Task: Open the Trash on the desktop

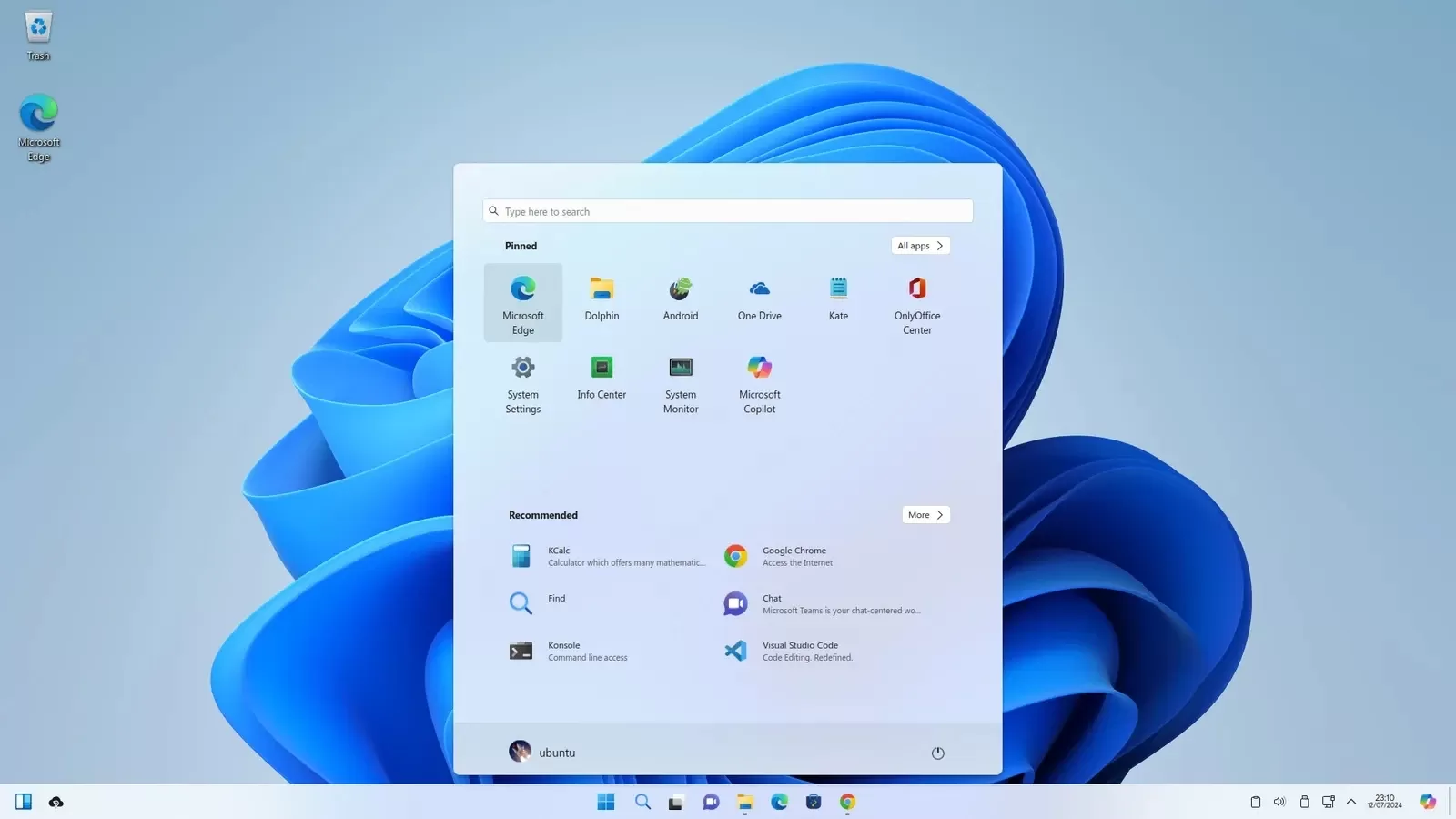Action: (38, 27)
